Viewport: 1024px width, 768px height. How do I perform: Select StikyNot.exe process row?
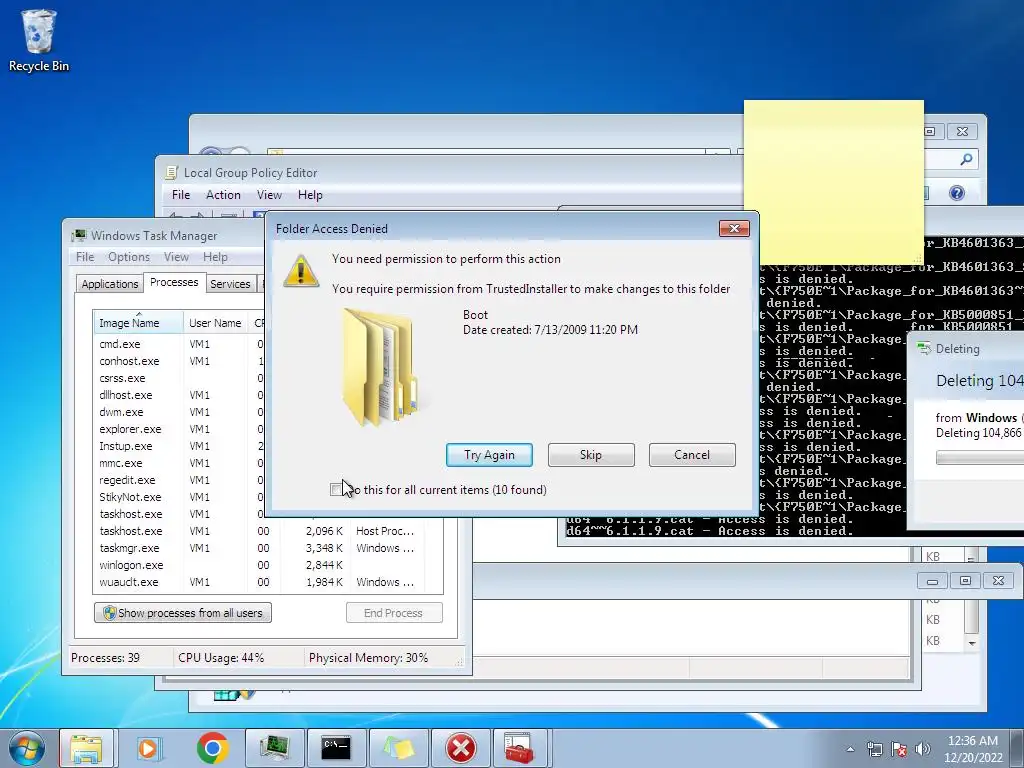[x=180, y=497]
